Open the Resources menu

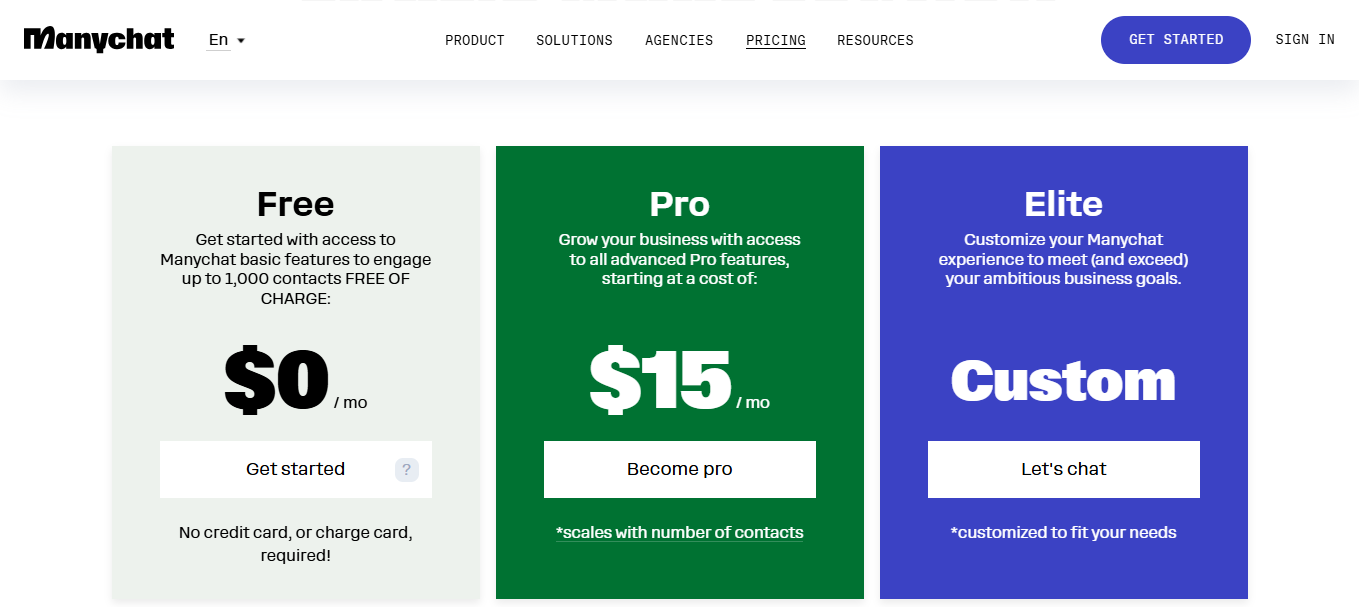875,41
